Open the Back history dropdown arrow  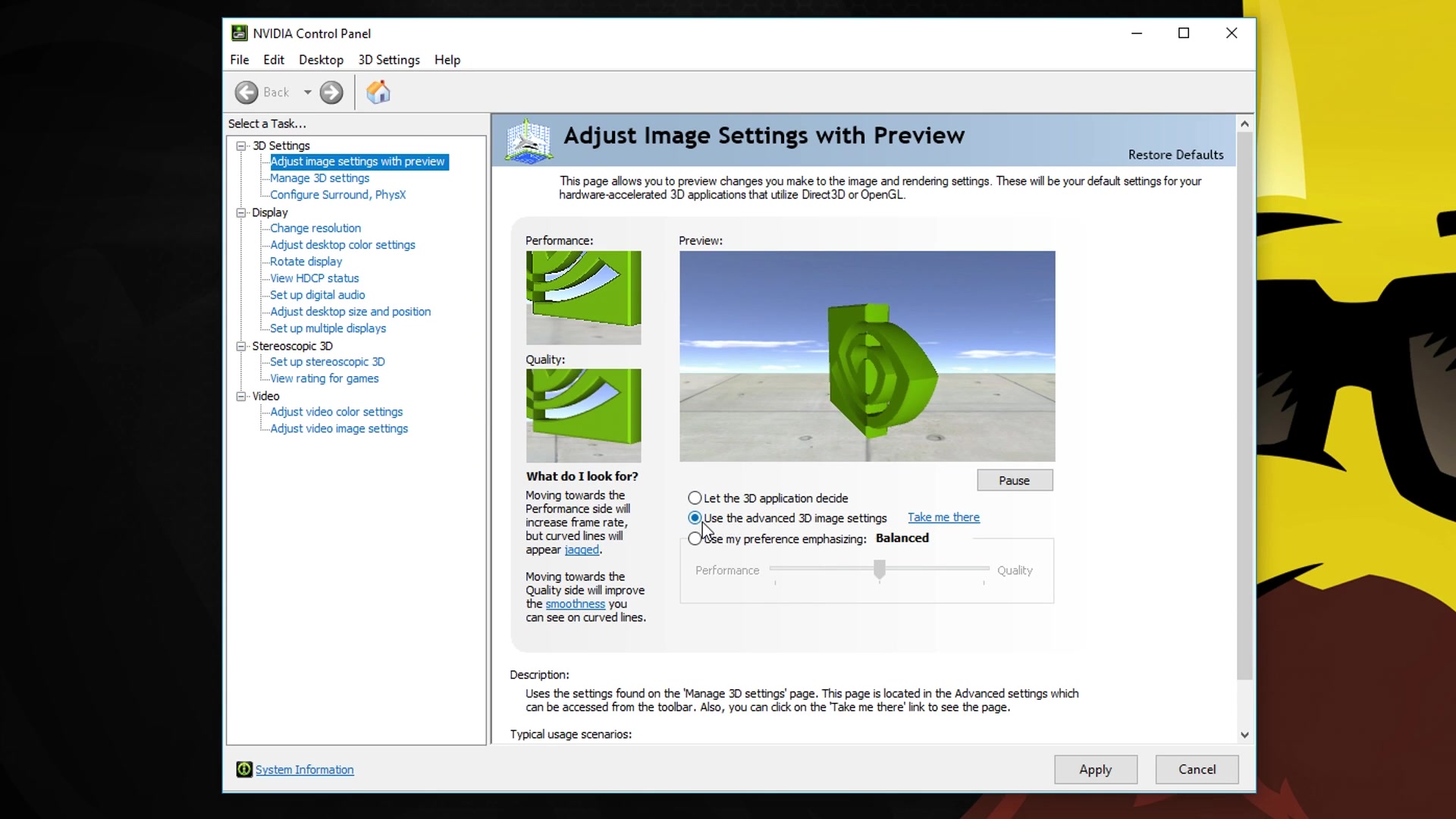pyautogui.click(x=308, y=93)
